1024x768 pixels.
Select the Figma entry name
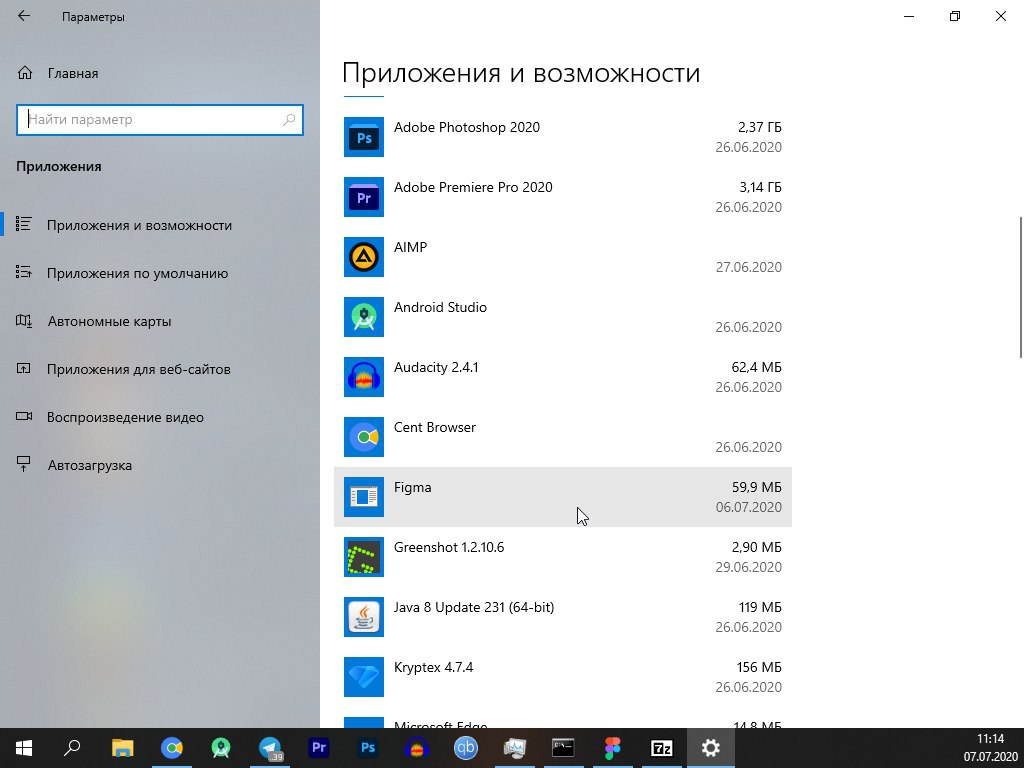(412, 488)
